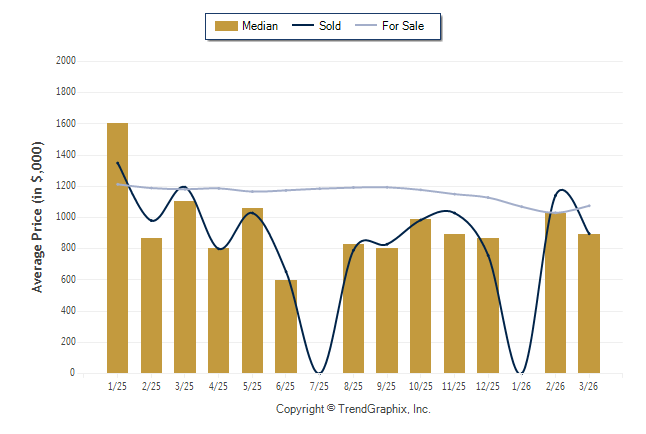Toggle the Median legend label
Viewport: 646px width, 434px height.
[260, 26]
